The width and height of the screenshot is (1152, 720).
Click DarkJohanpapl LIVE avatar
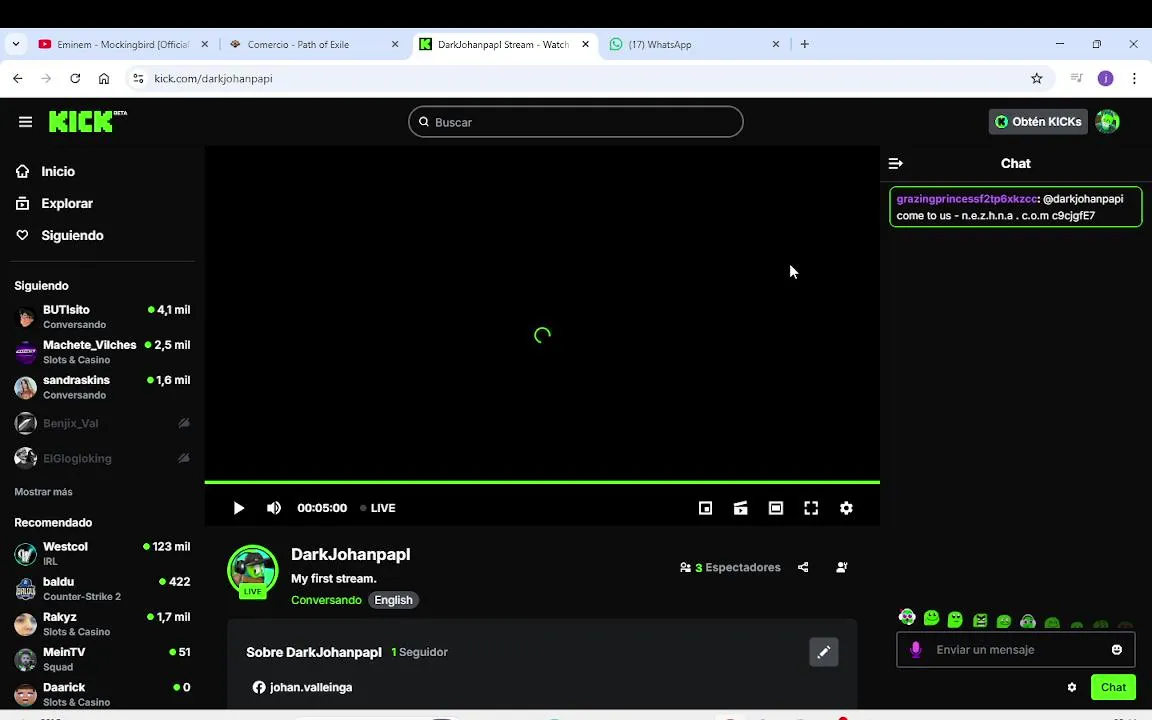[x=253, y=572]
